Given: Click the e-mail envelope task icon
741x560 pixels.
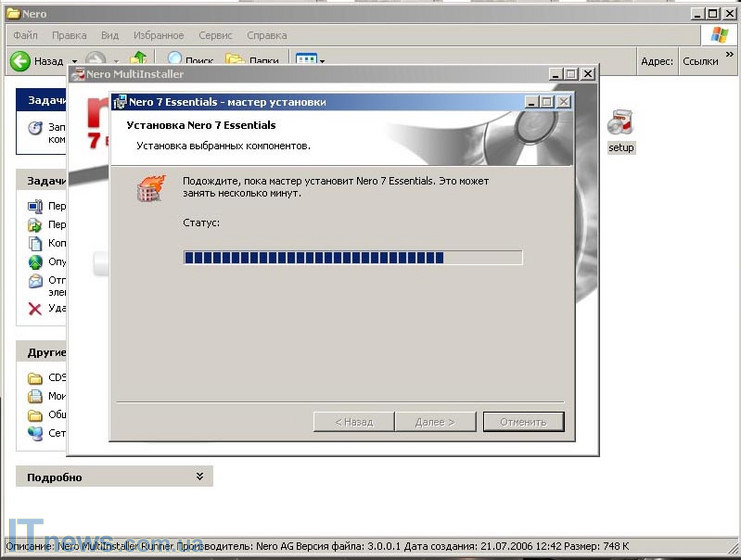Looking at the screenshot, I should coord(35,282).
